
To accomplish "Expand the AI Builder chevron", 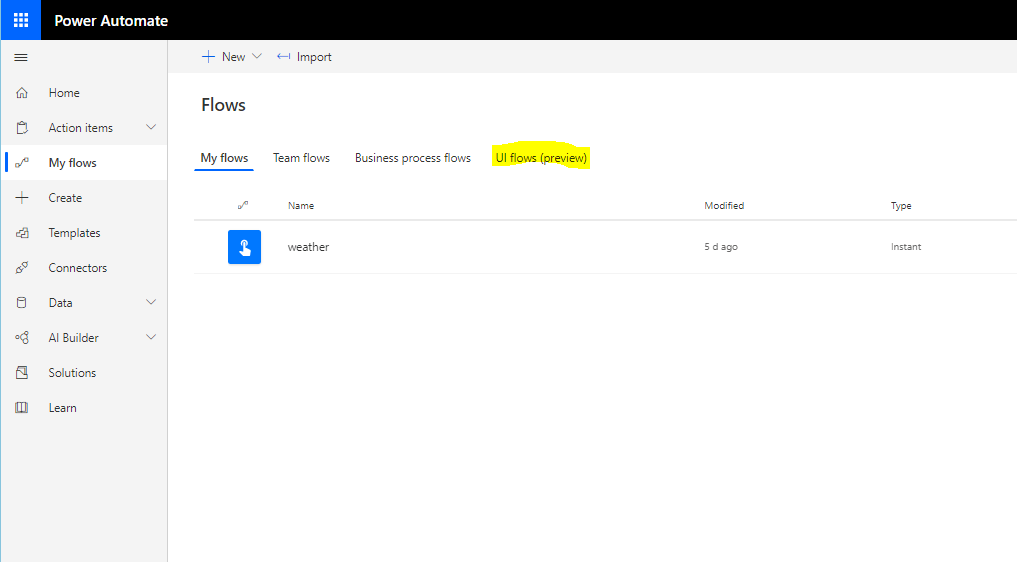I will click(x=151, y=337).
